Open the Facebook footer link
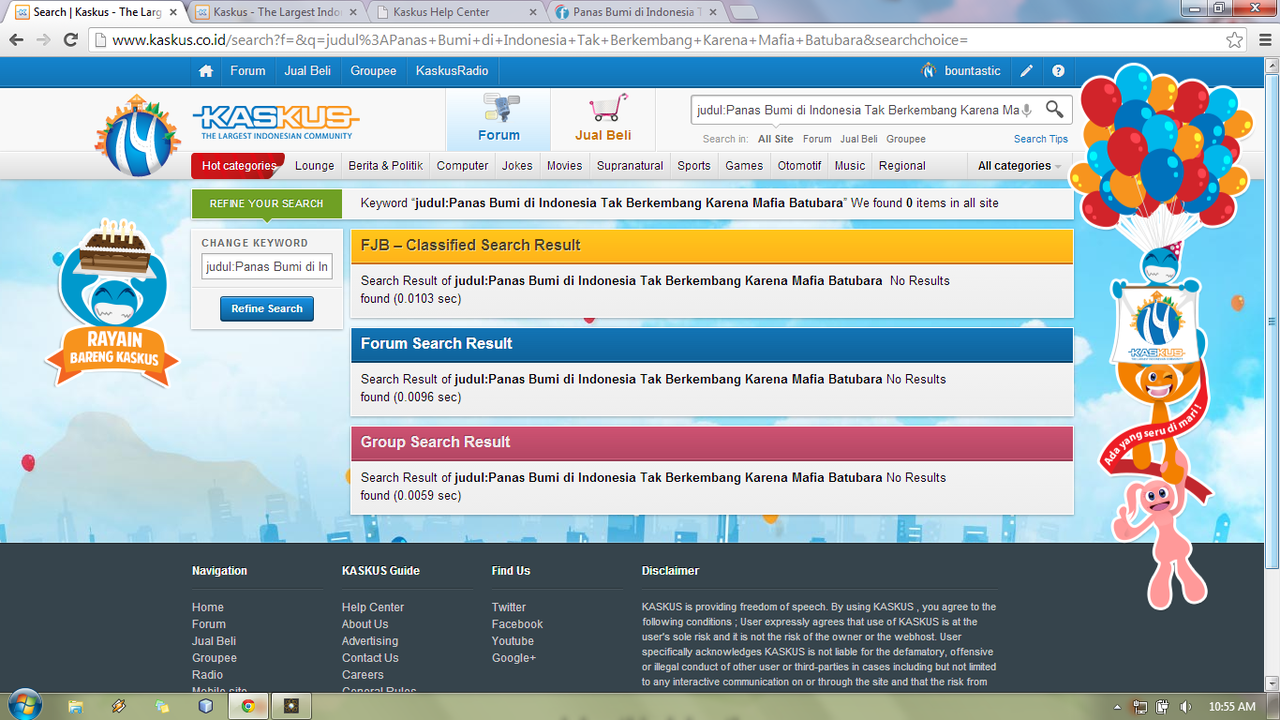 point(517,624)
